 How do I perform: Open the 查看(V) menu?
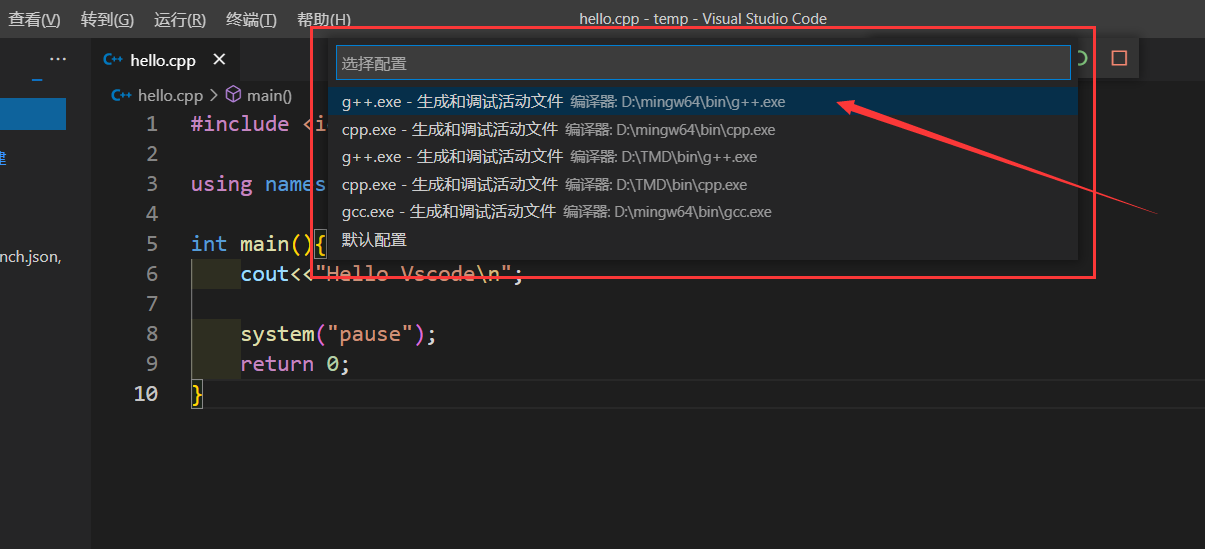[x=34, y=19]
